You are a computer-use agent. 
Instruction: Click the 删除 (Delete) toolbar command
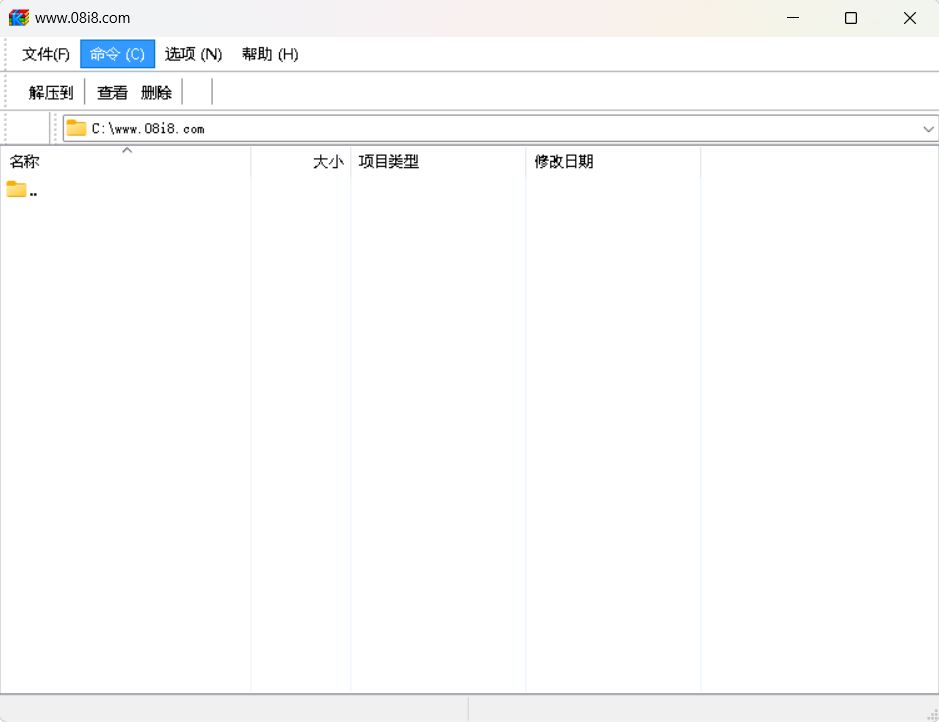(156, 92)
